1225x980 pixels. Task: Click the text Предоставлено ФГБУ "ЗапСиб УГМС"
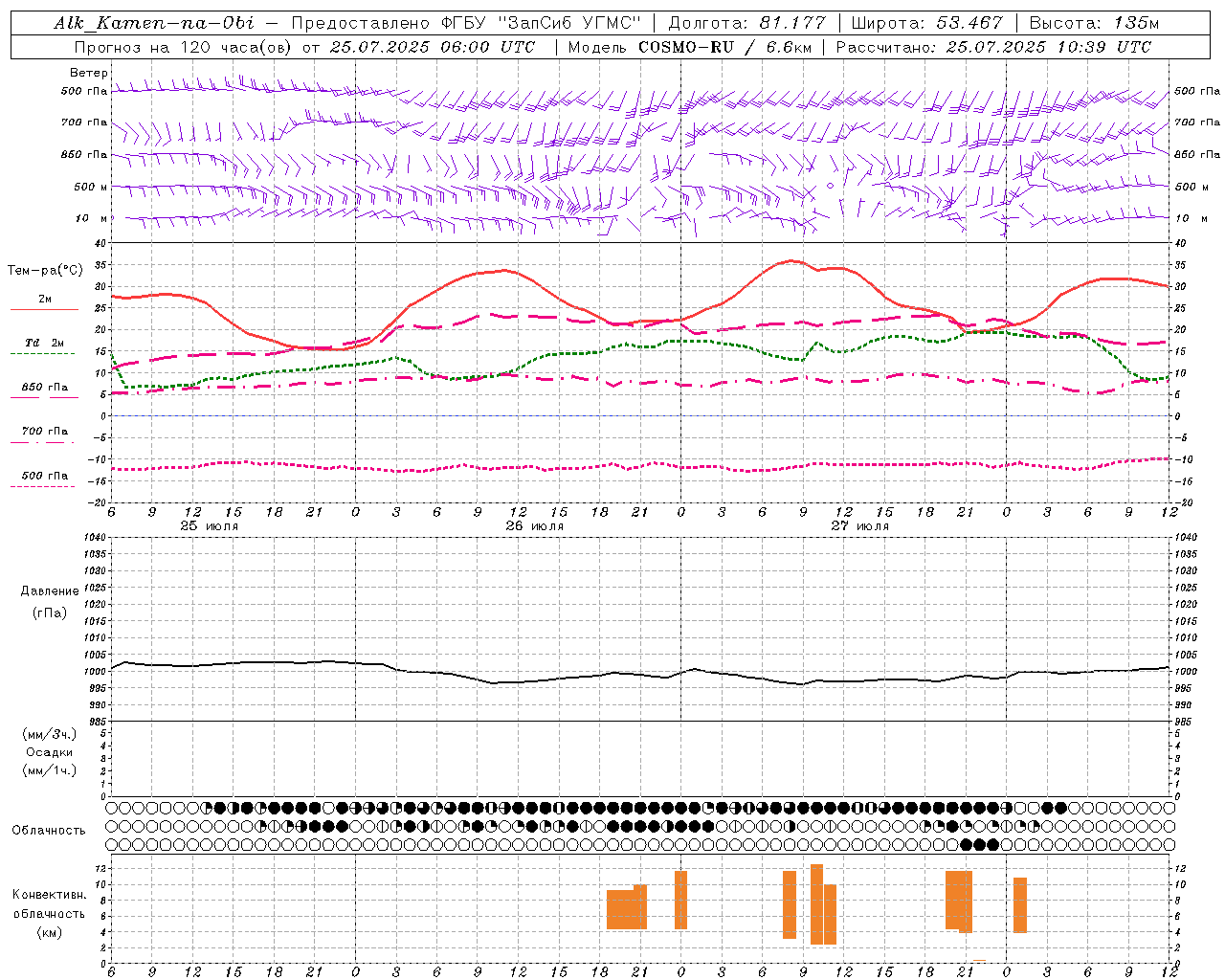tap(466, 23)
